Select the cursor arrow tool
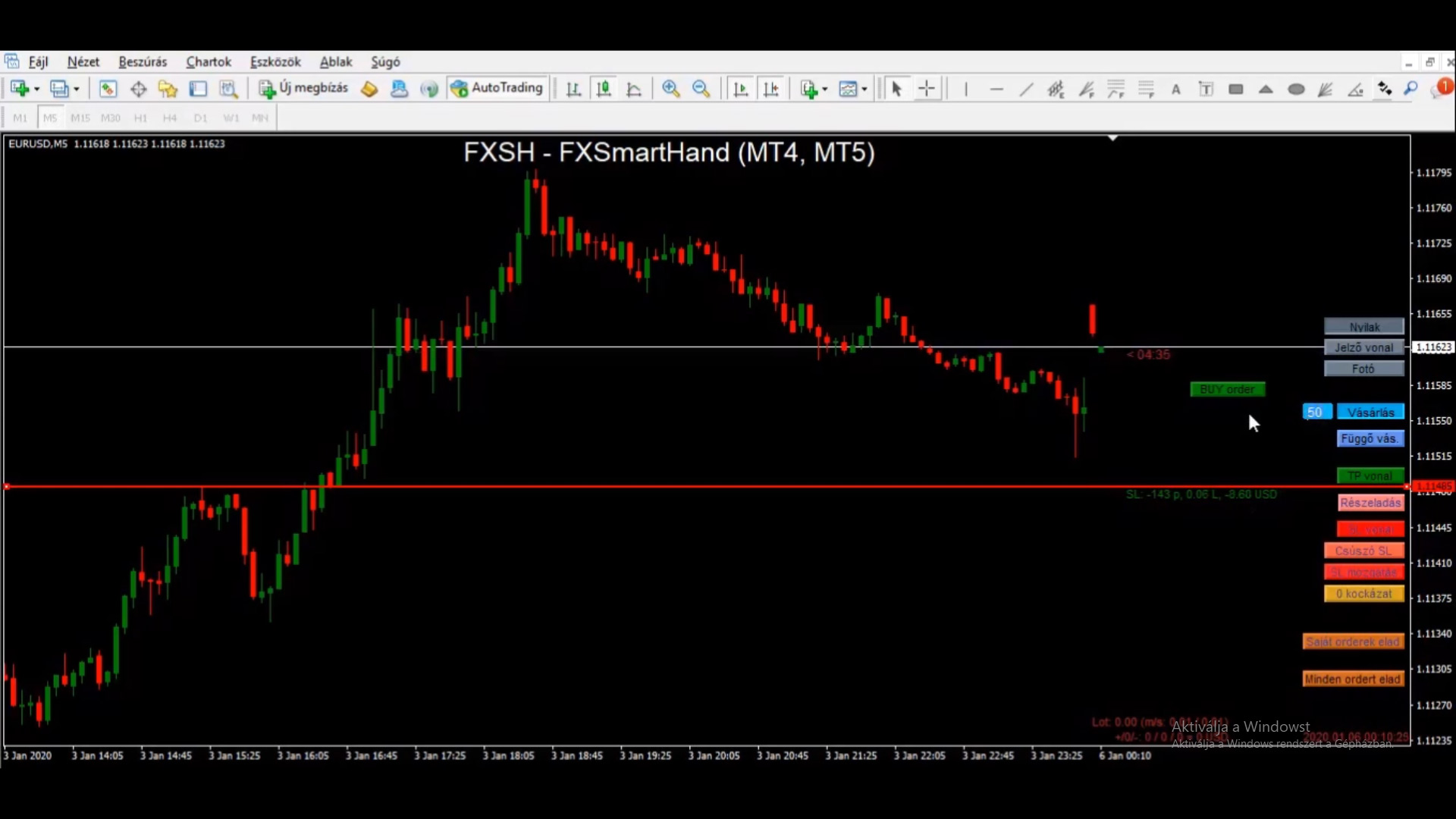 [x=896, y=89]
